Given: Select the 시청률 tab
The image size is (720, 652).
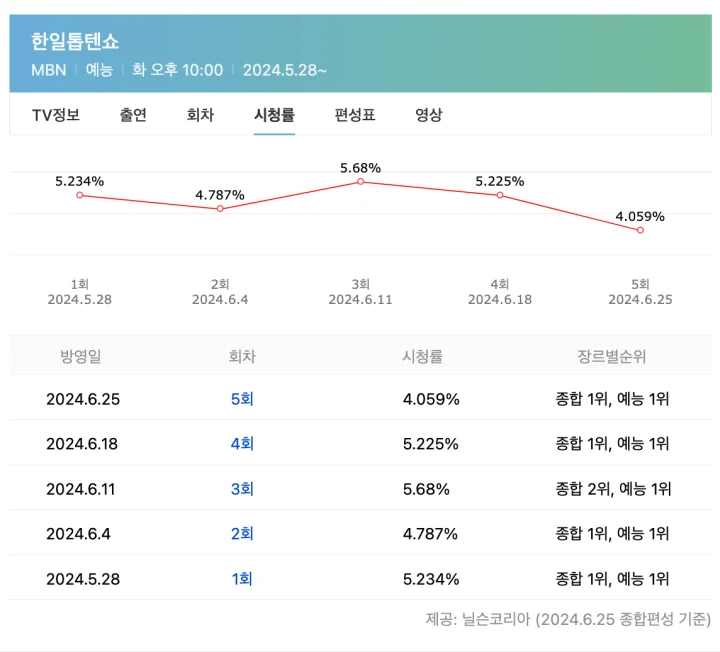Looking at the screenshot, I should [274, 115].
